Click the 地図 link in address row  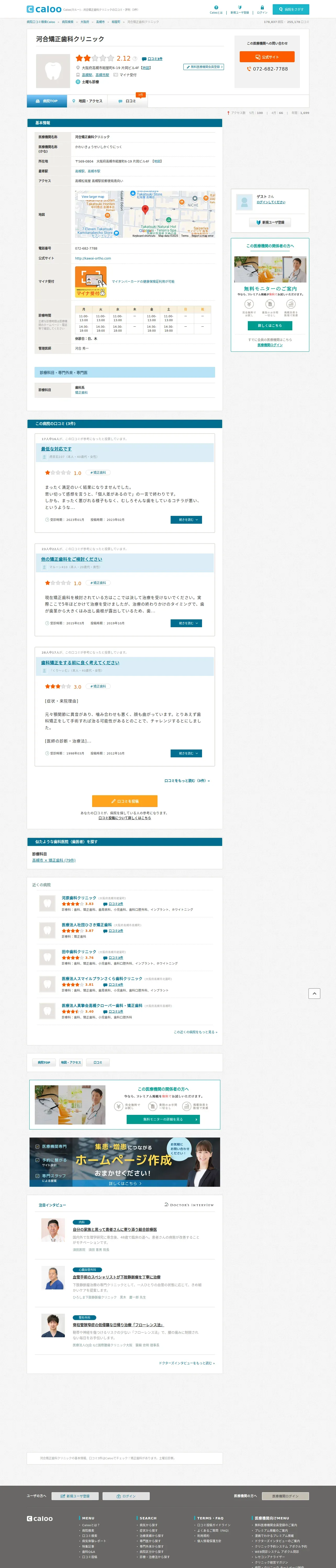click(x=157, y=161)
